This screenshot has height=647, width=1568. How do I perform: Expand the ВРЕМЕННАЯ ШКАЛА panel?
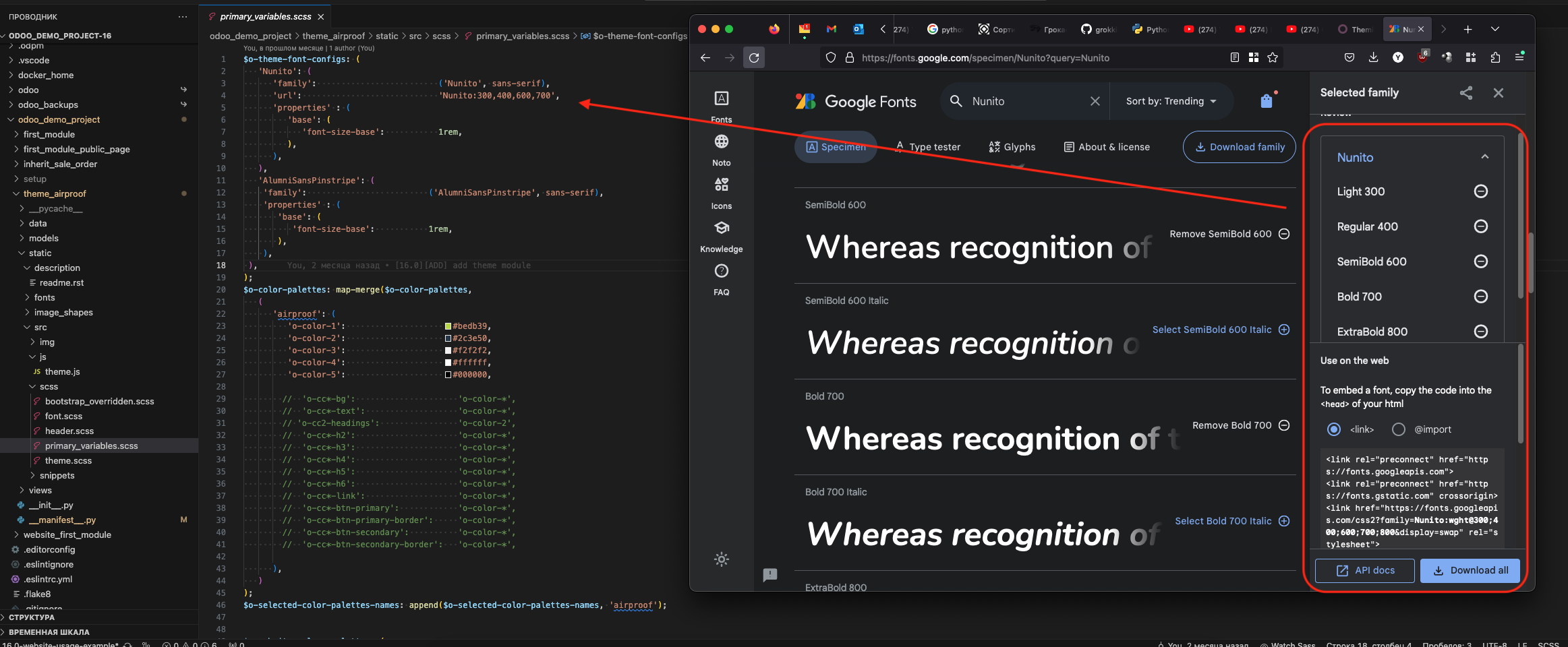(49, 632)
